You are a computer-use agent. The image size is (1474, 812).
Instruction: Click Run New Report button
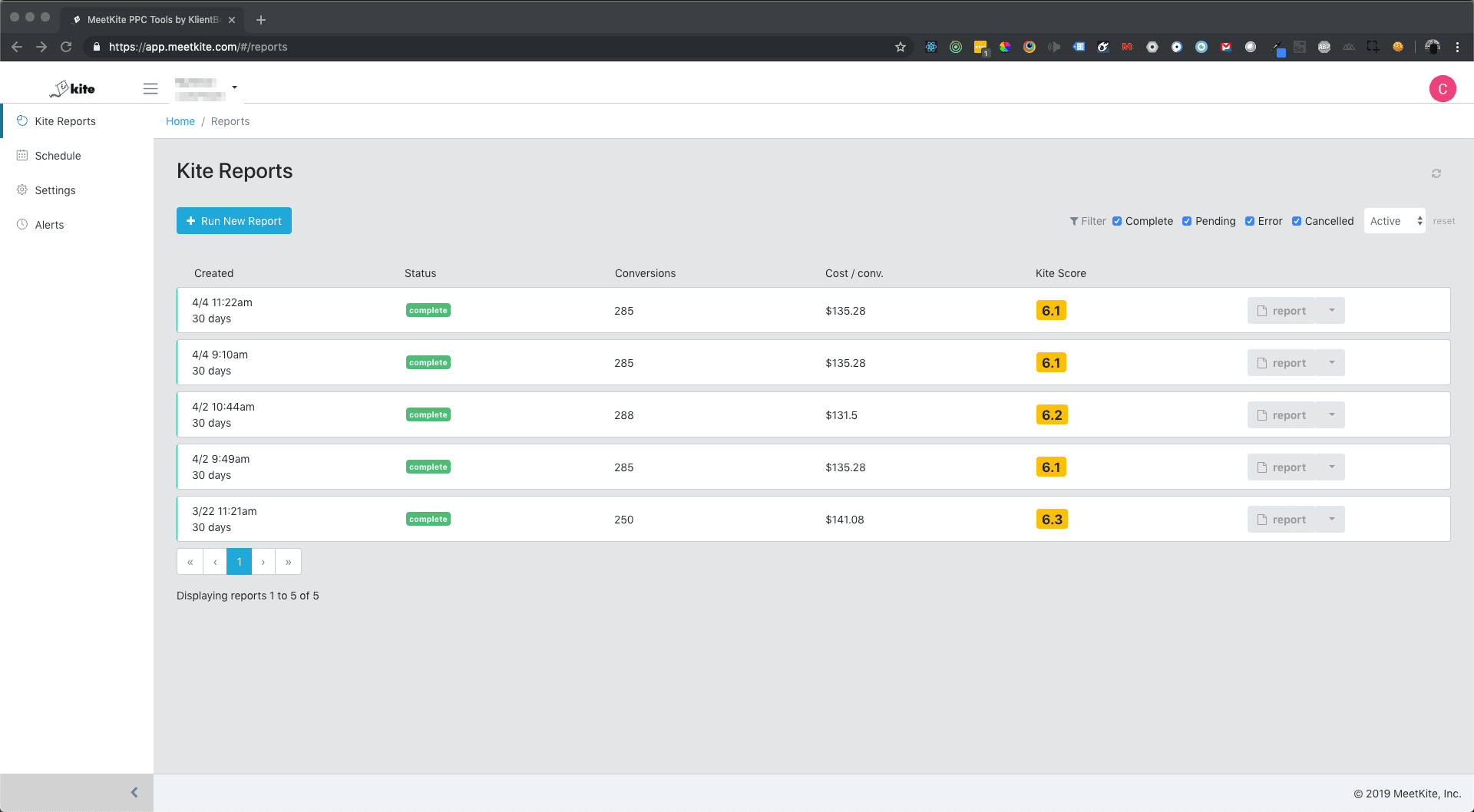[x=234, y=221]
